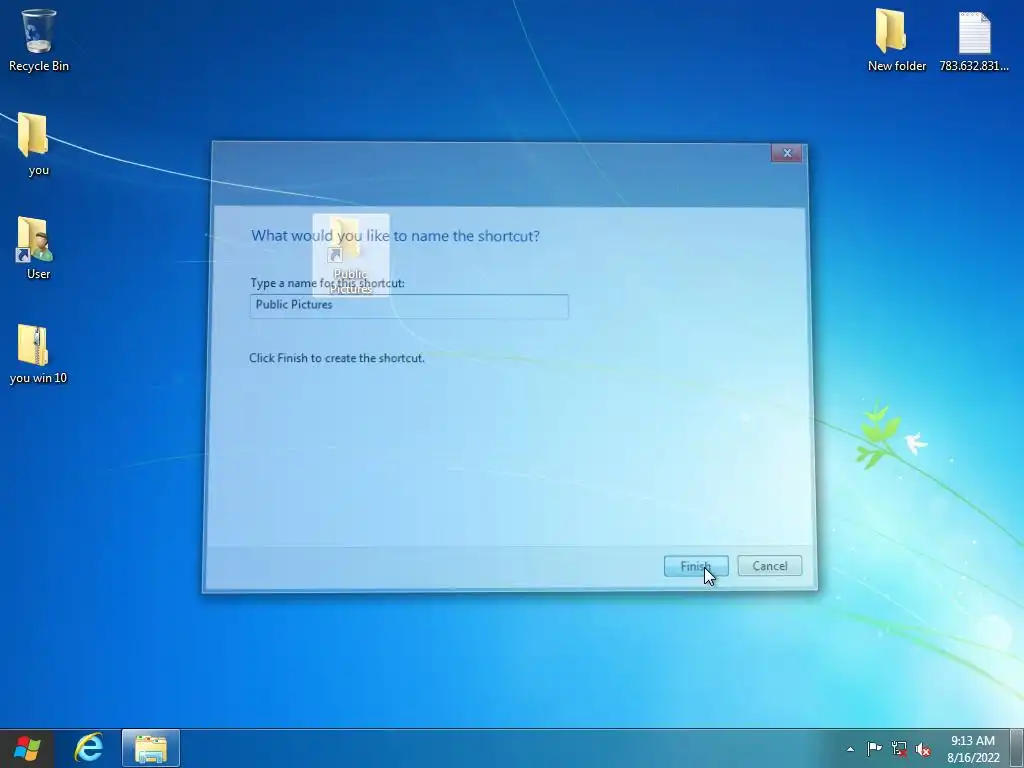
Task: Show hidden icons in system tray
Action: tap(850, 749)
